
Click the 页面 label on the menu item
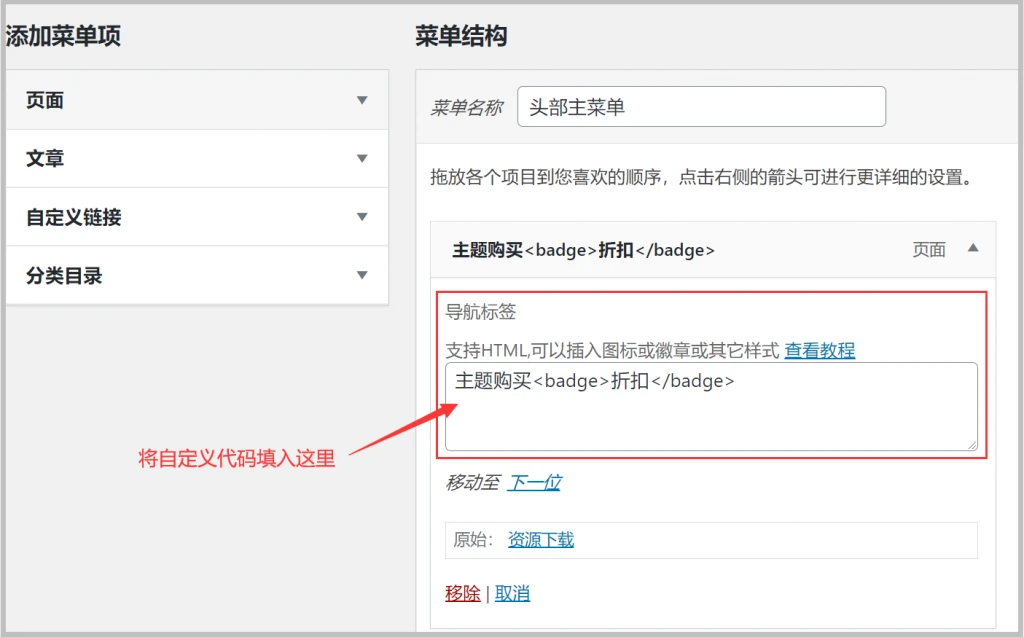coord(930,251)
